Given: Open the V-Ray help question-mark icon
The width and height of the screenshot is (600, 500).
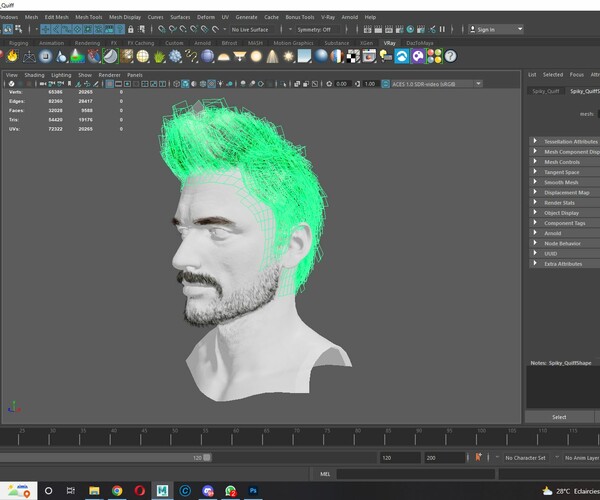Looking at the screenshot, I should pyautogui.click(x=450, y=56).
